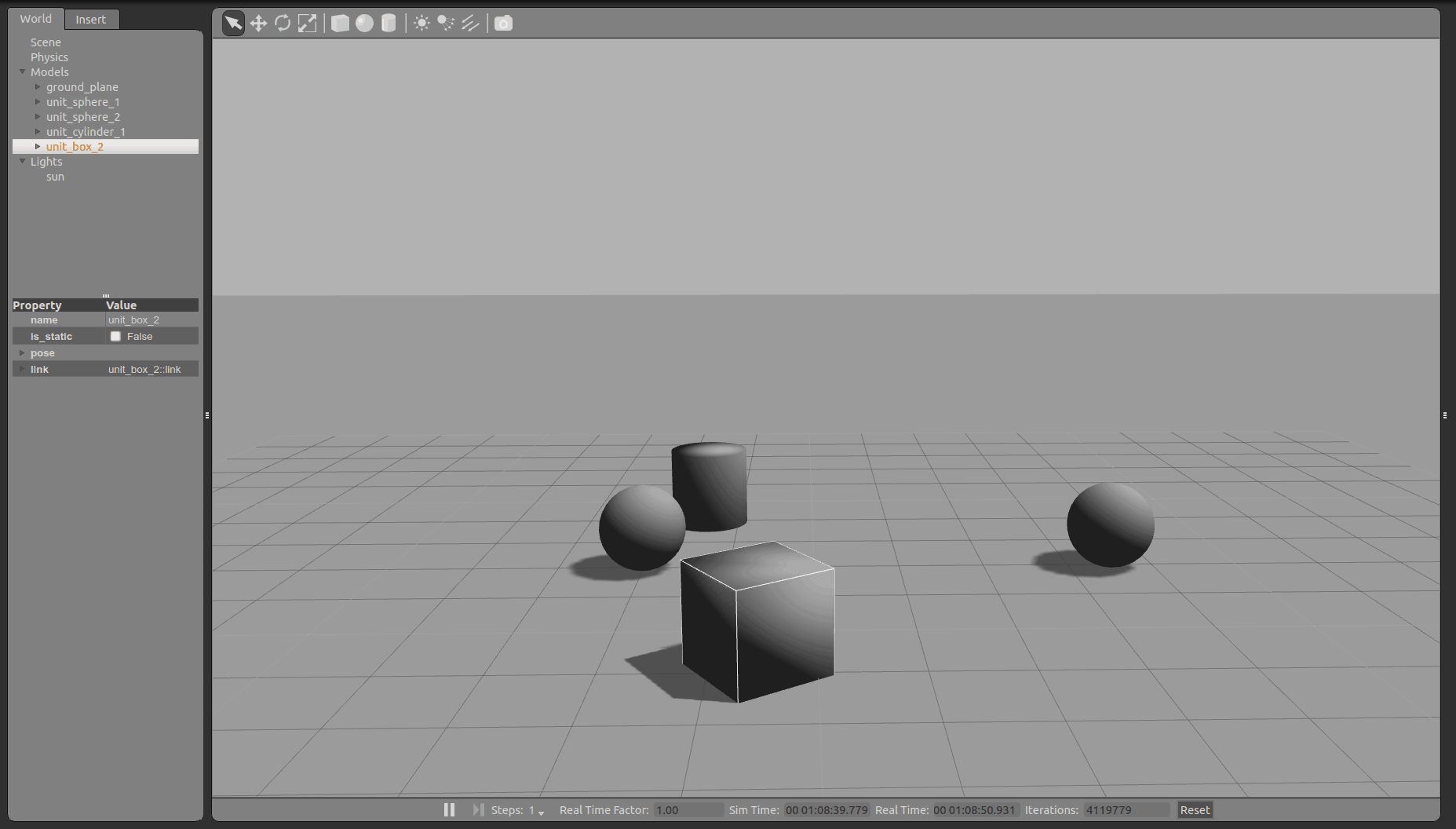Click the Property column header
The width and height of the screenshot is (1456, 829).
(58, 305)
